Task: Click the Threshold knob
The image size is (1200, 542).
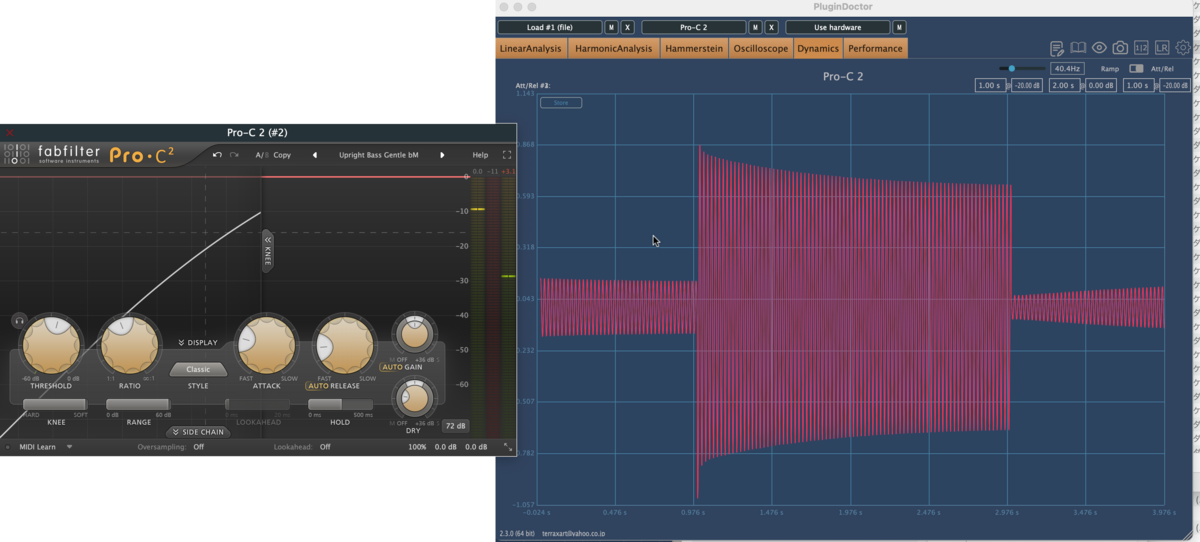Action: click(x=52, y=344)
